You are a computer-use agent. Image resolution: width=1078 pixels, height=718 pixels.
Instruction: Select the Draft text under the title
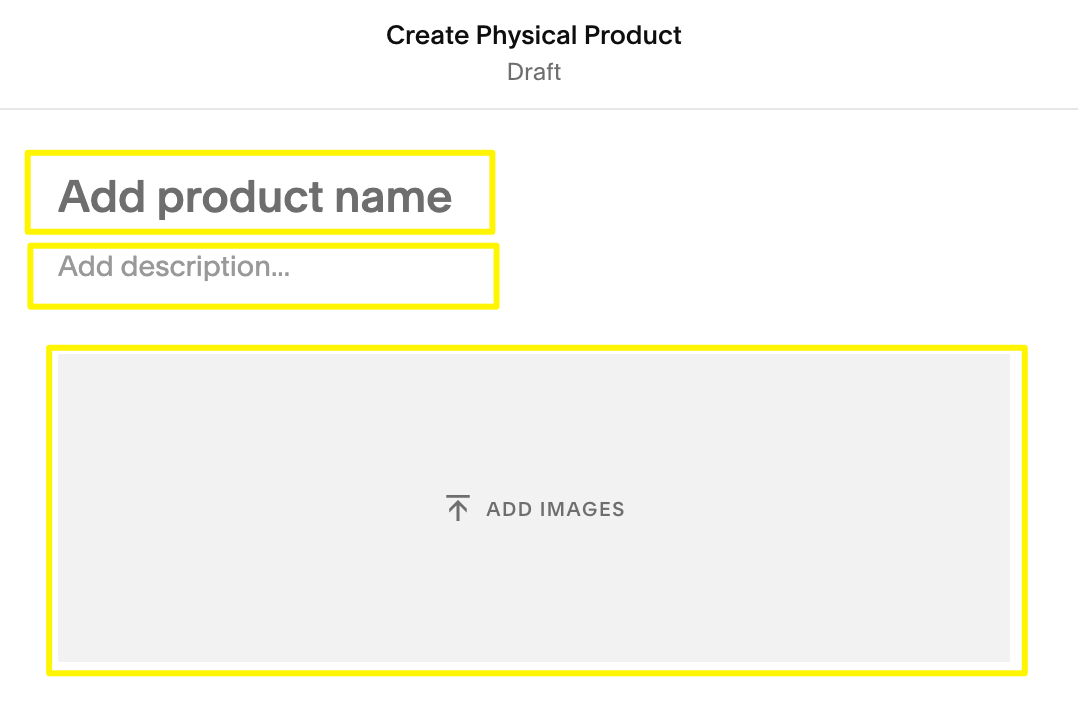click(x=534, y=72)
